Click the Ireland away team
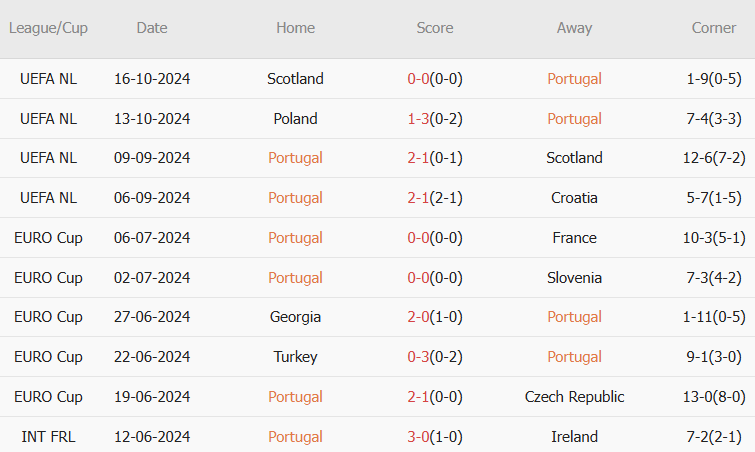Screen dimensions: 755x452 coord(574,437)
